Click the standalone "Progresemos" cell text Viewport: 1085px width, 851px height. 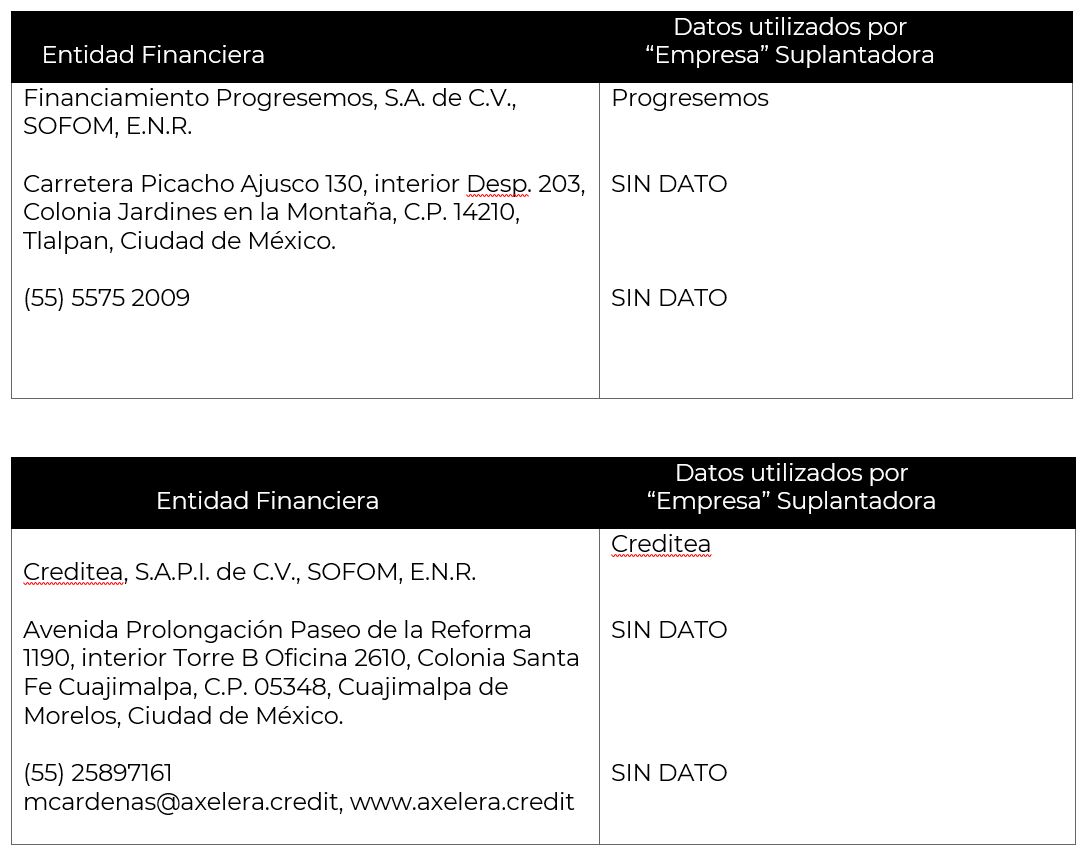click(x=689, y=98)
